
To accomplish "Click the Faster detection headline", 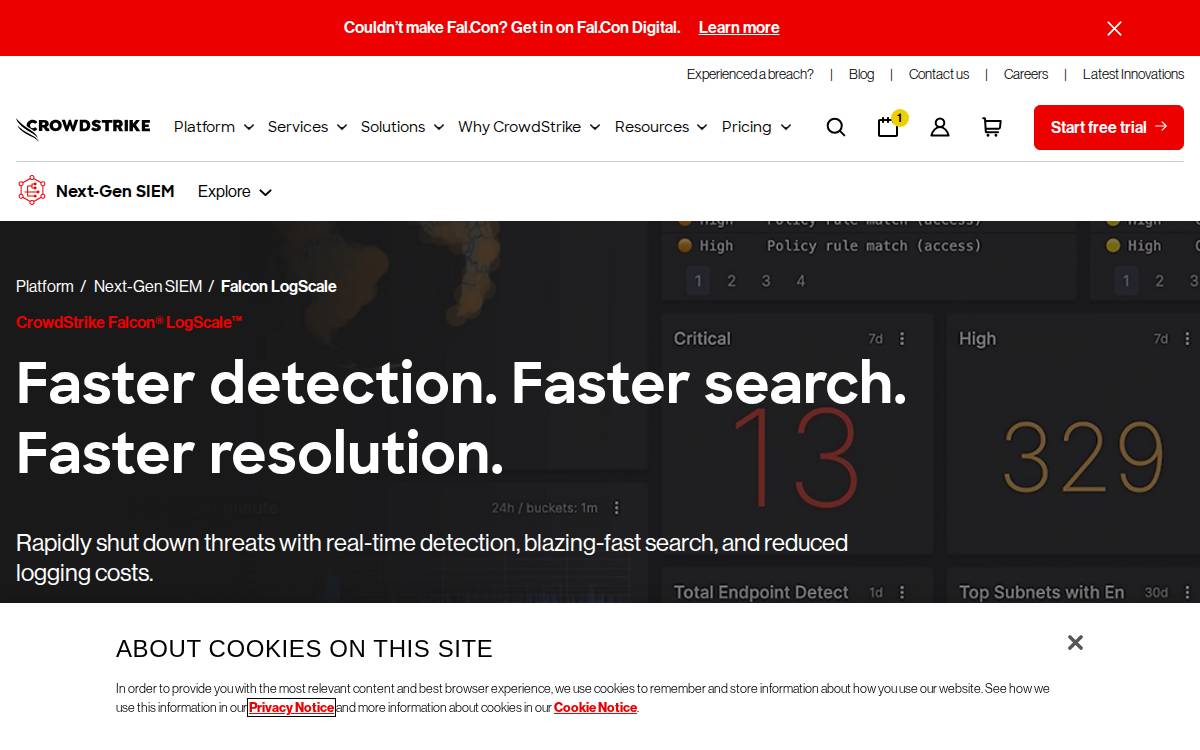I will coord(462,418).
